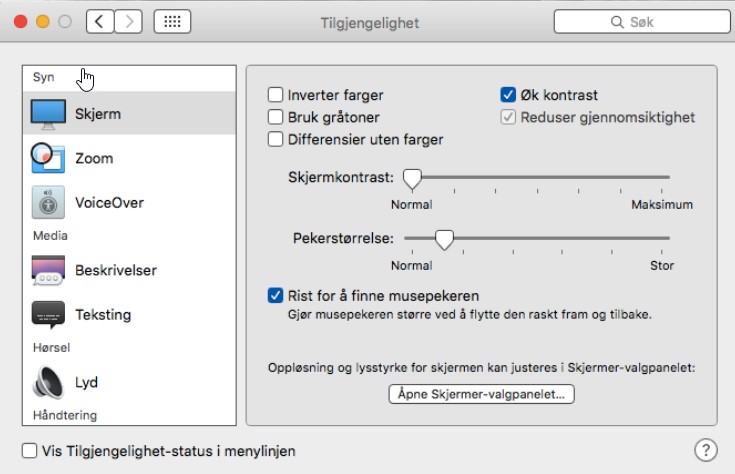Open the Teksting captions icon

(x=48, y=314)
